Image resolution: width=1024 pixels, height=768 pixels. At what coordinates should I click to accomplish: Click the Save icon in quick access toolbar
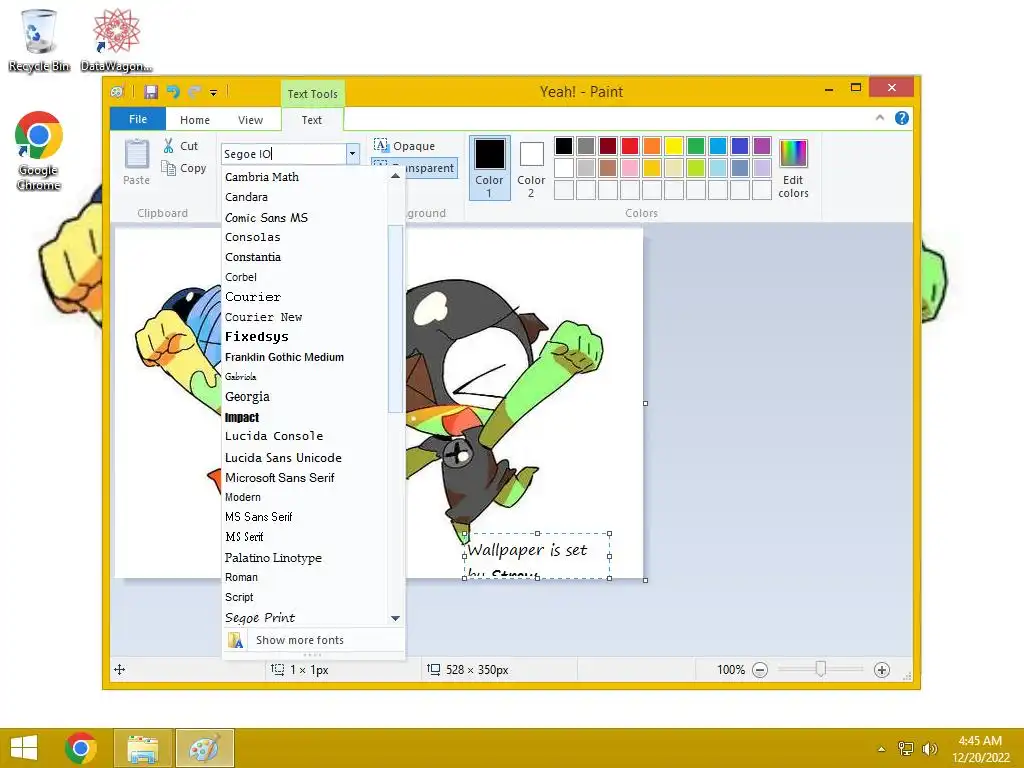click(151, 92)
